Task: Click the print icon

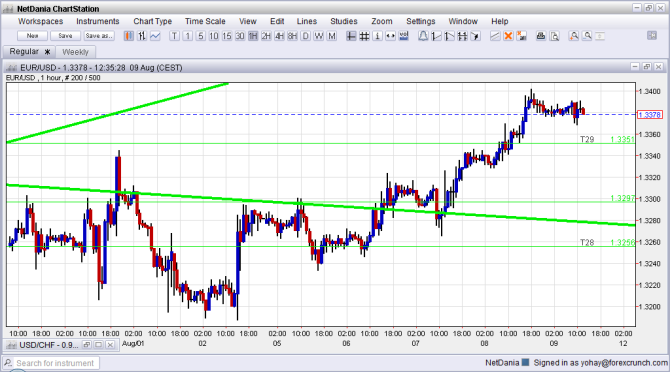Action: (541, 36)
